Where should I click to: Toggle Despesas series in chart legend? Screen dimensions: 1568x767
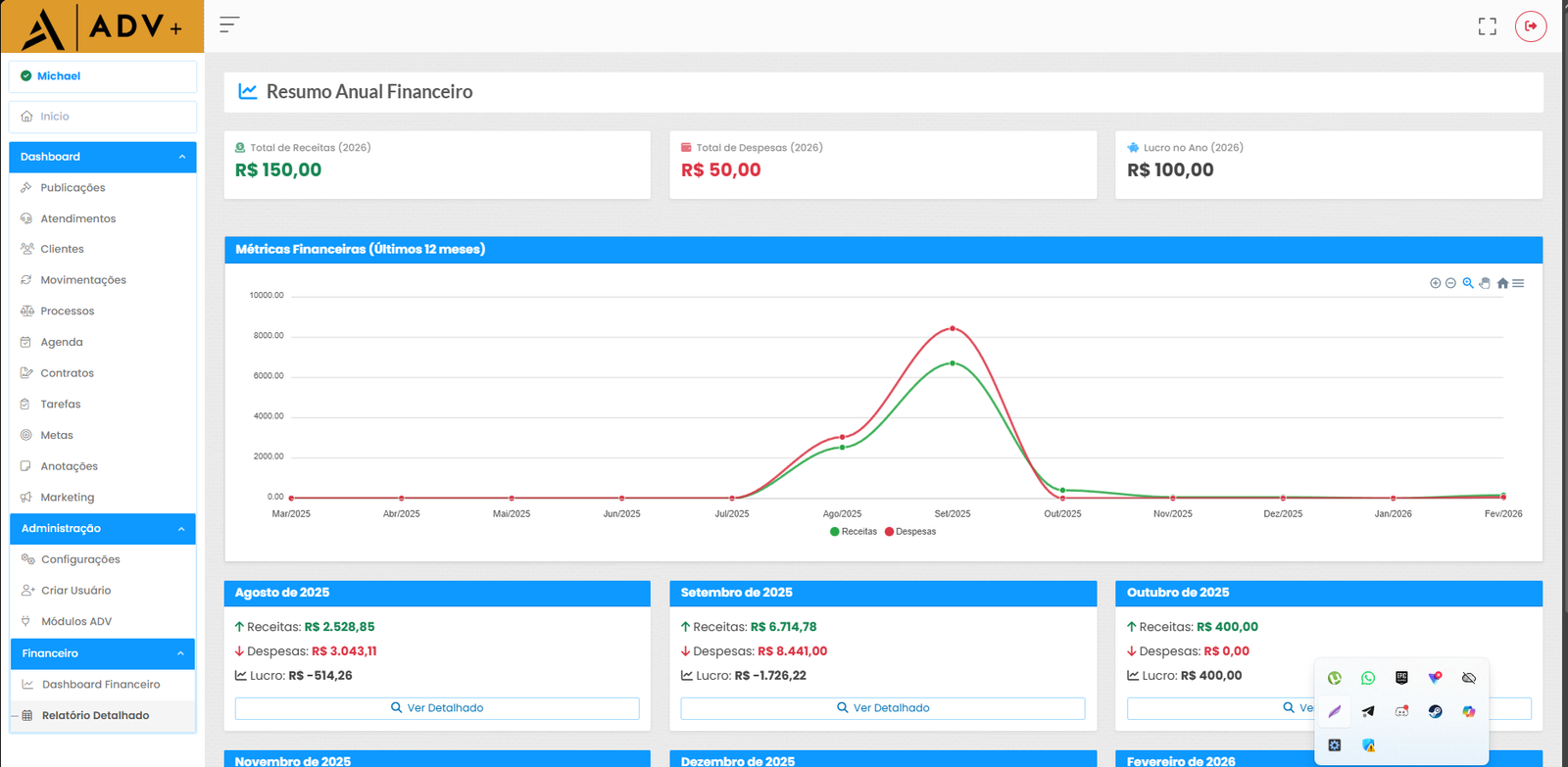[x=910, y=532]
